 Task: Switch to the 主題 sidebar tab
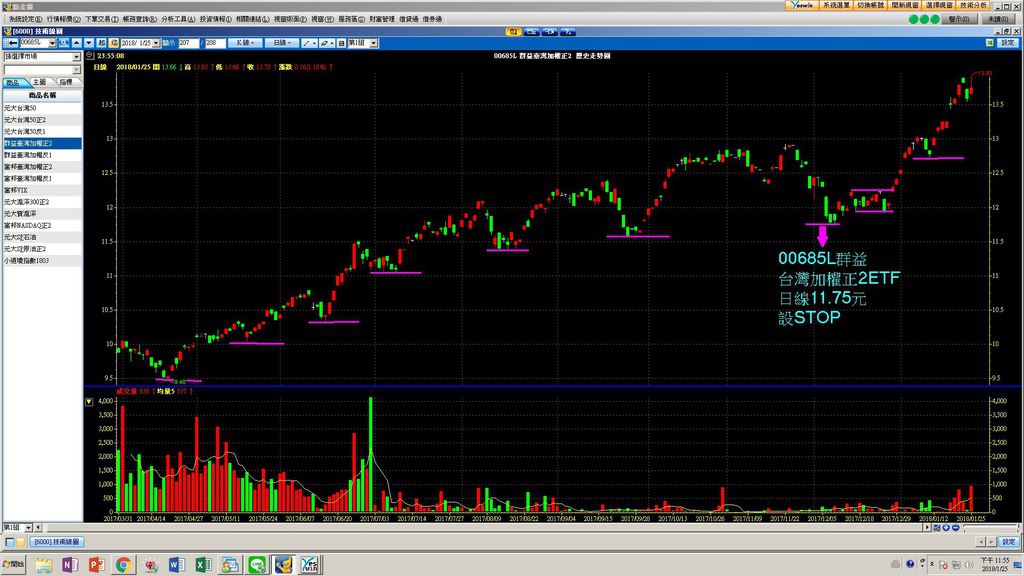tap(39, 82)
